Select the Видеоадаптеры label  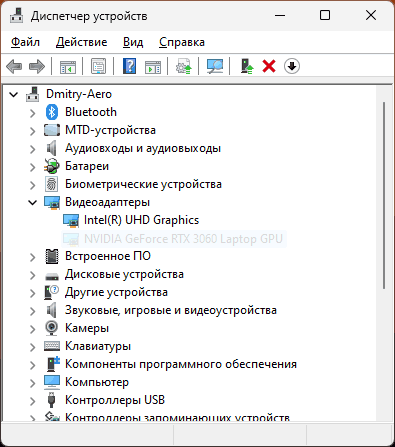pos(107,202)
